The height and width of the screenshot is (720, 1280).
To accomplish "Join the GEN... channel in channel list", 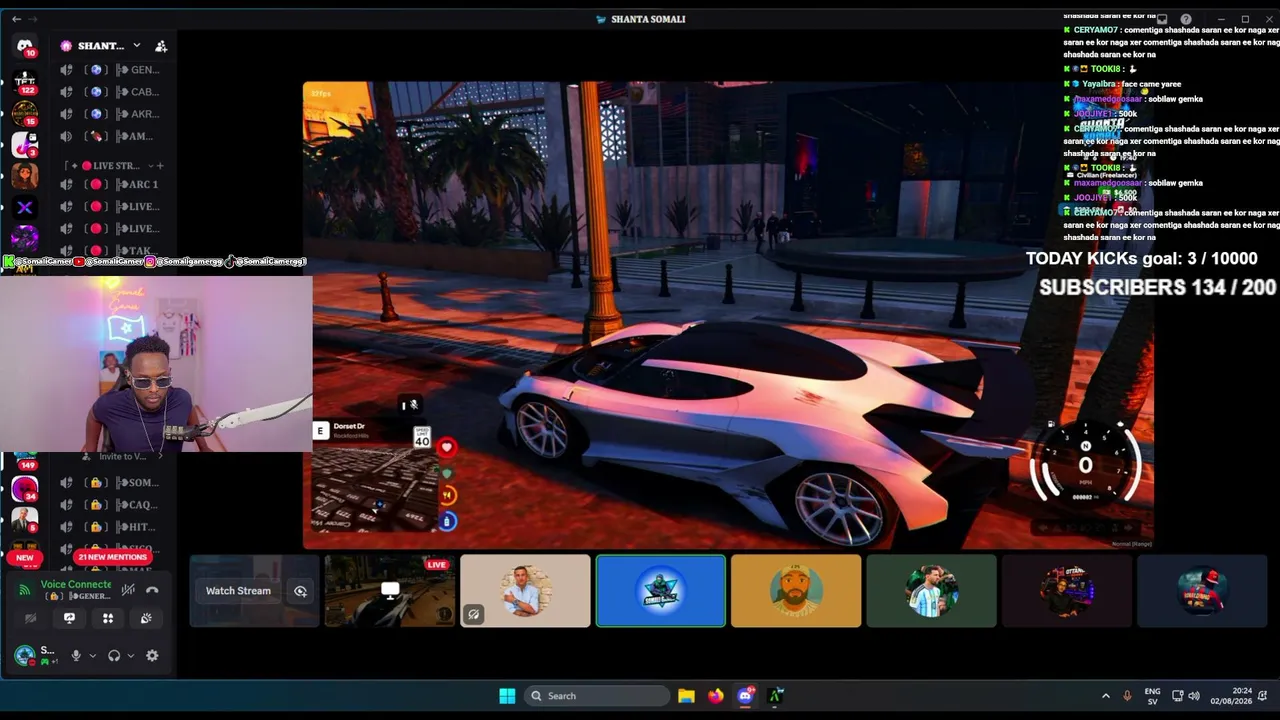I will click(110, 70).
